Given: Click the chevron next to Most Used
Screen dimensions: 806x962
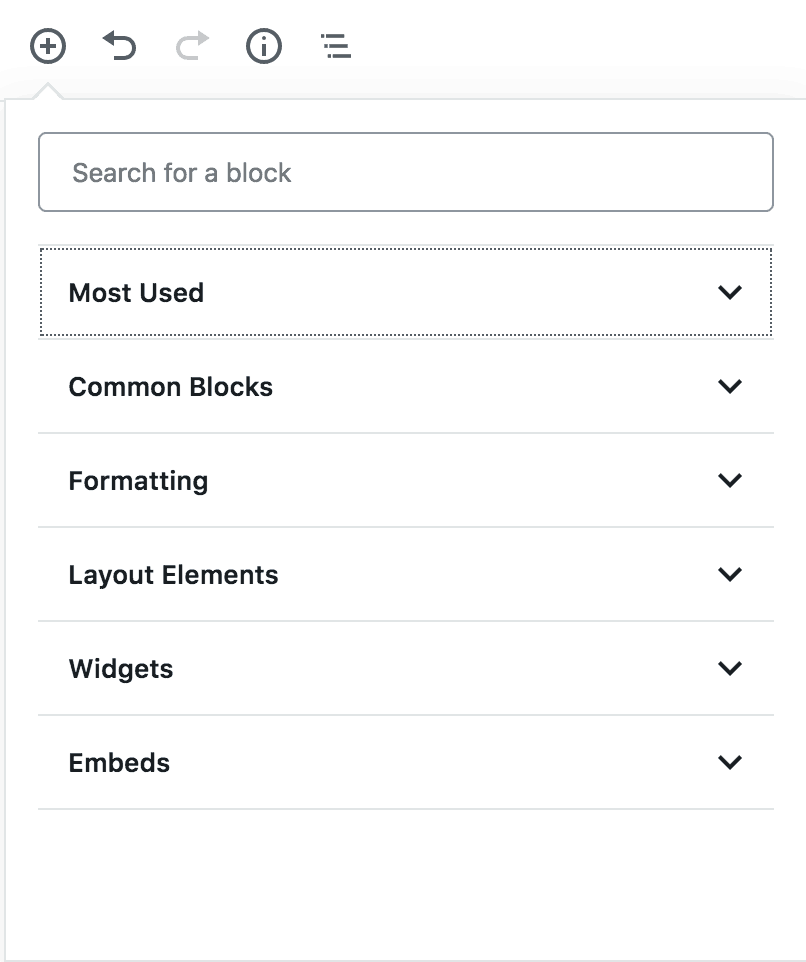Looking at the screenshot, I should tap(730, 292).
